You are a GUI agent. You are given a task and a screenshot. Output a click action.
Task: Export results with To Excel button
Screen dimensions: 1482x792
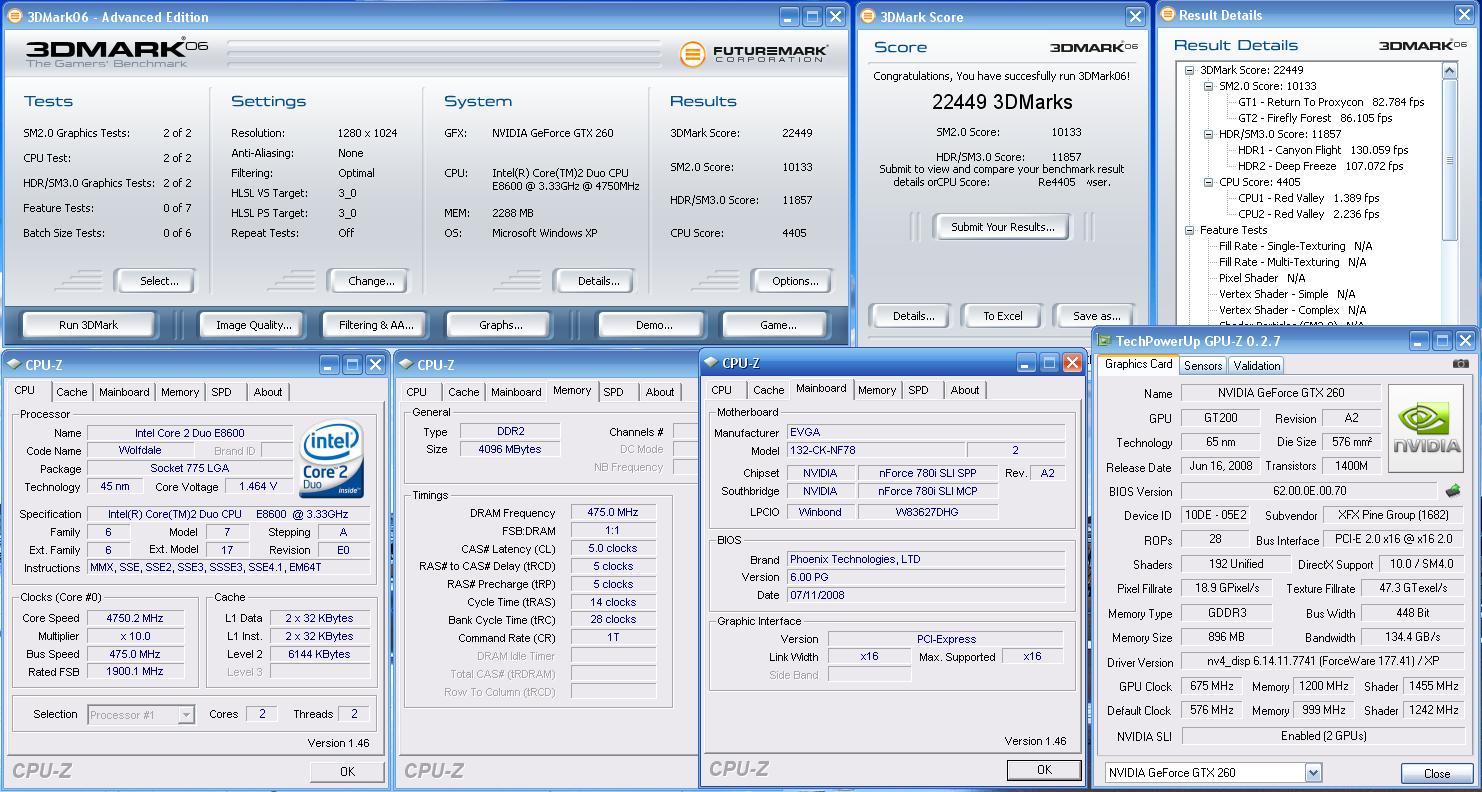click(x=1003, y=316)
